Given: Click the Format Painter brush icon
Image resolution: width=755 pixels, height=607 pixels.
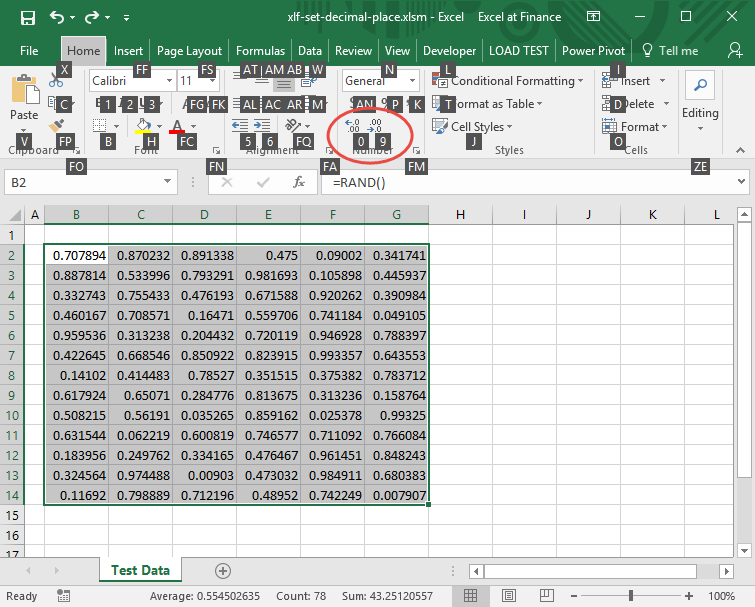Looking at the screenshot, I should (x=58, y=125).
